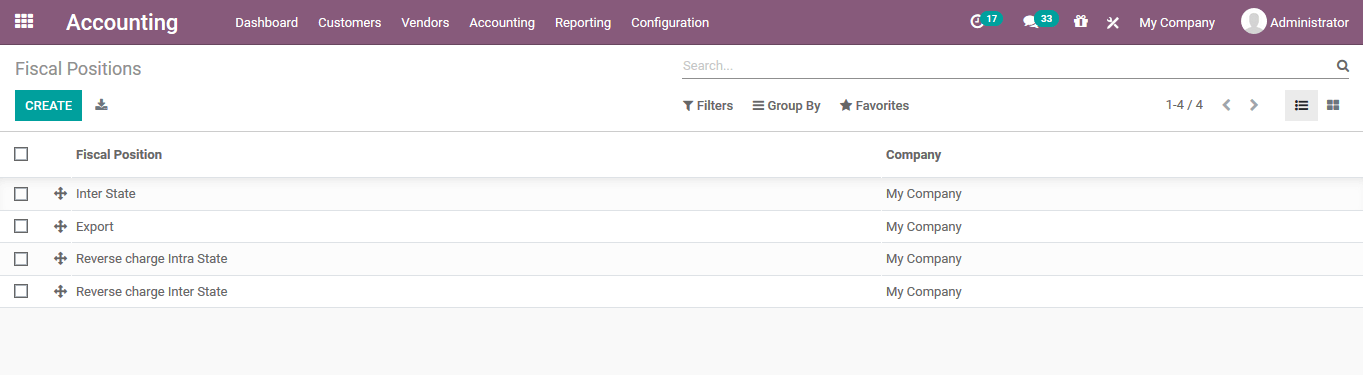Open Reverse charge Intra State record
Viewport: 1363px width, 375px height.
(x=152, y=259)
